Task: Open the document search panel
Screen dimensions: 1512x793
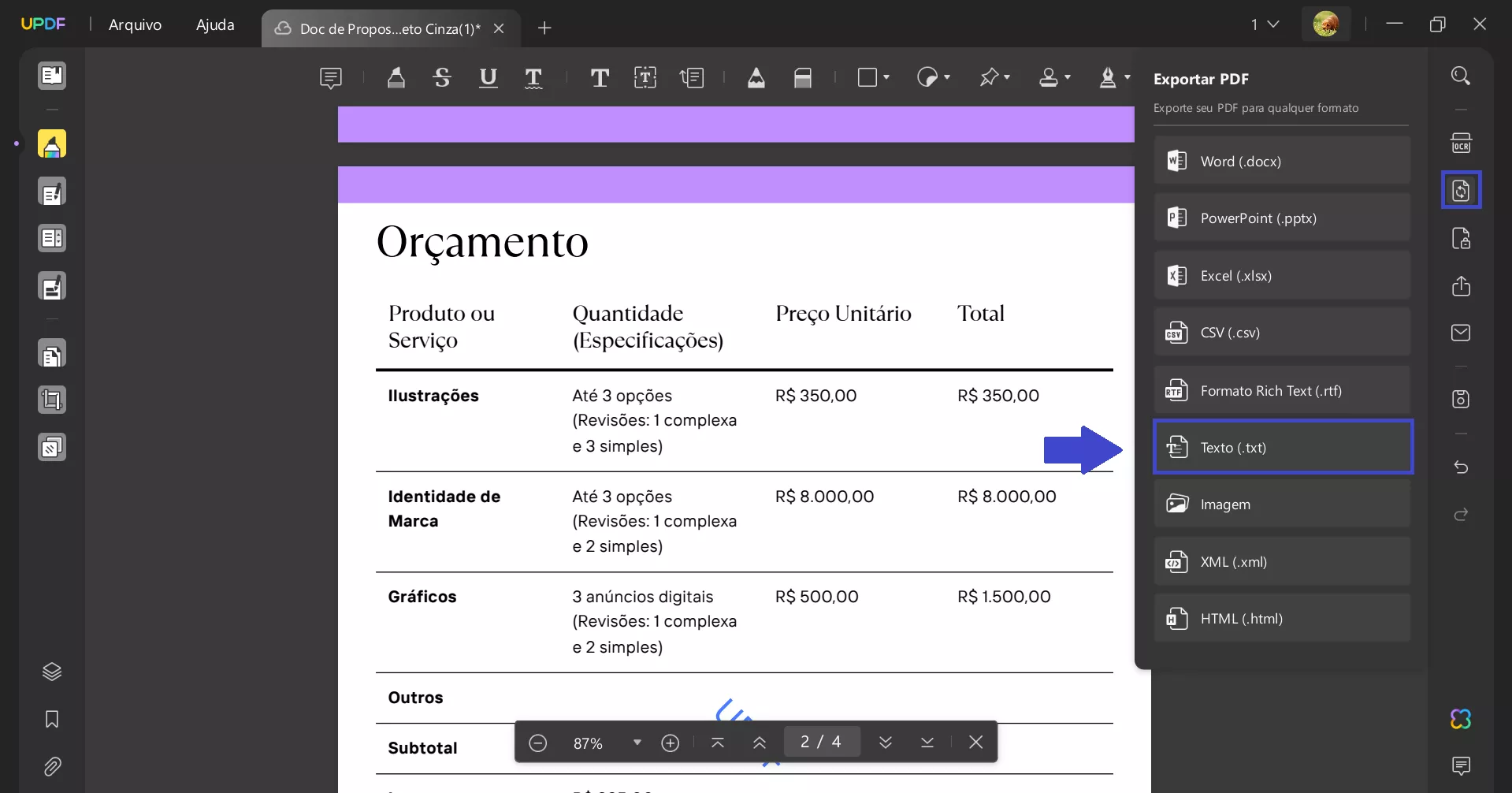Action: [x=1462, y=75]
